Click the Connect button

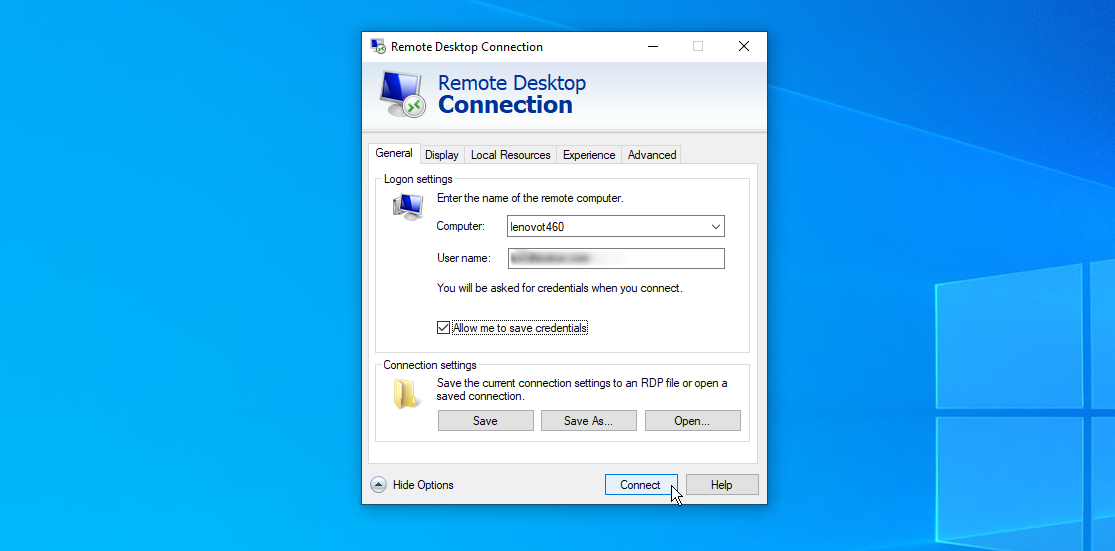tap(641, 485)
